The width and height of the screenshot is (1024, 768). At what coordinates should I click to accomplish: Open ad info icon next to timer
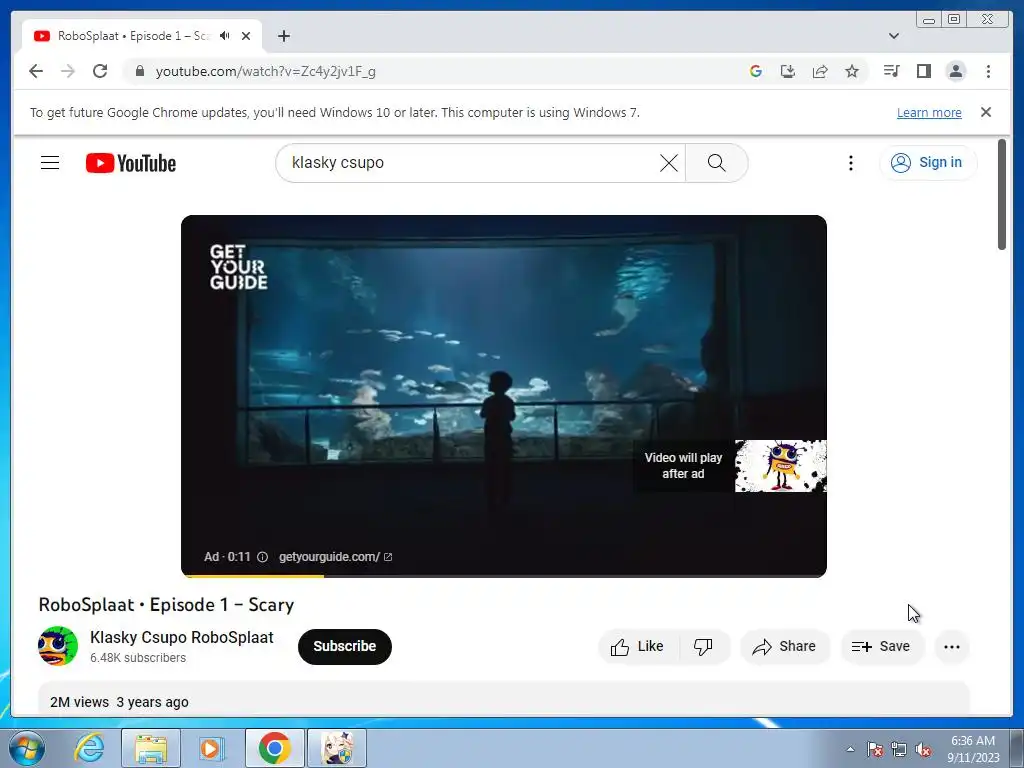coord(263,557)
